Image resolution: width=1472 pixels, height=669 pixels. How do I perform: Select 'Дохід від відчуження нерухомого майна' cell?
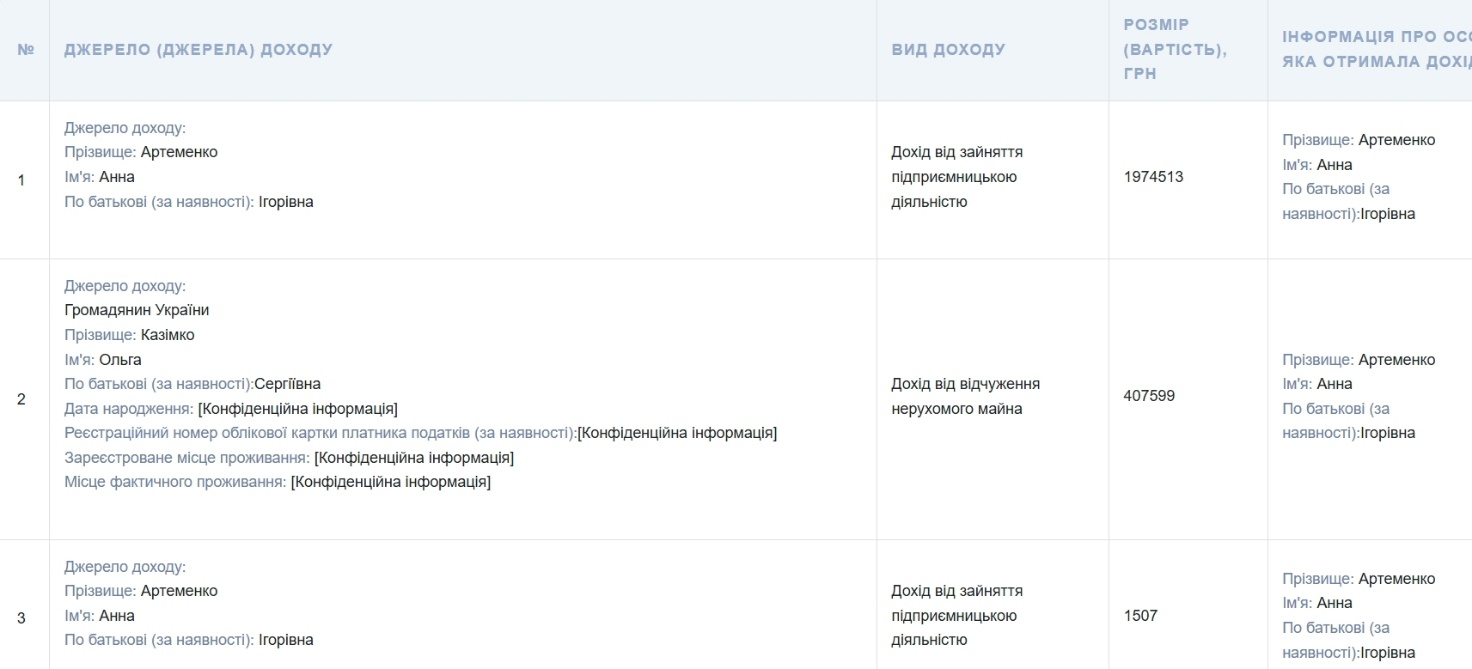(x=965, y=396)
